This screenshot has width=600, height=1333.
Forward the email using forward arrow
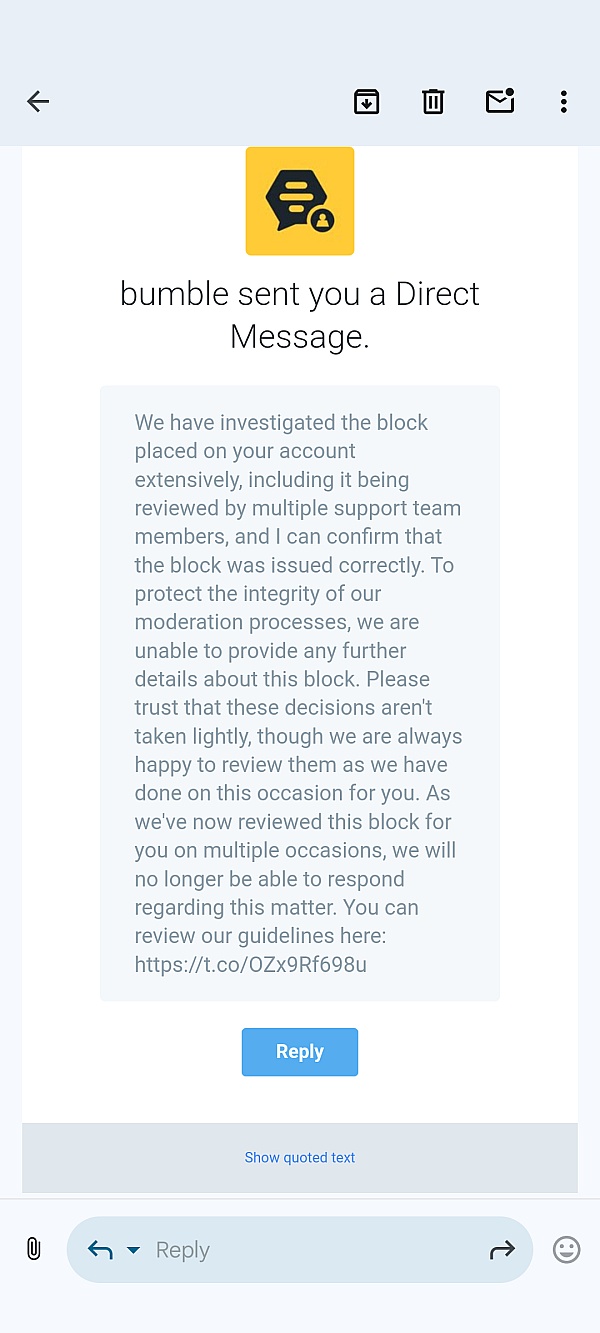(x=502, y=1249)
